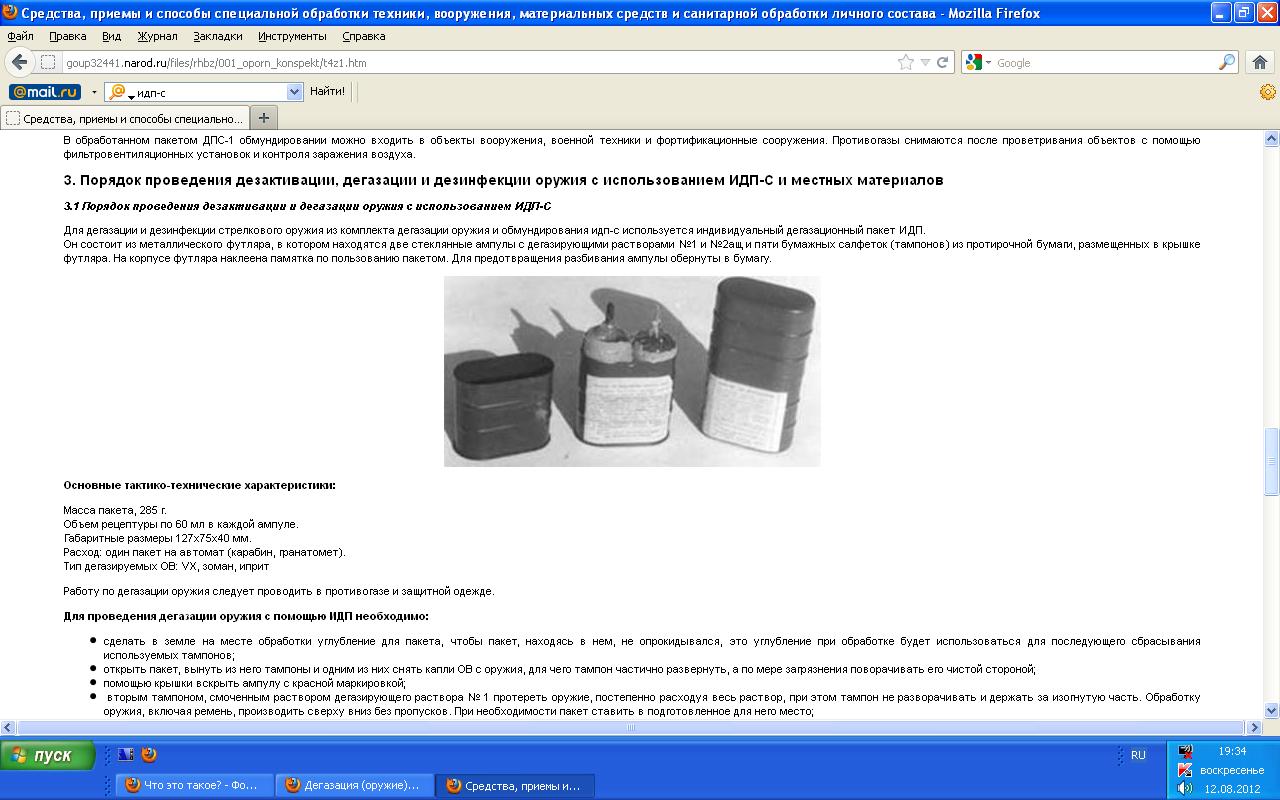The width and height of the screenshot is (1280, 800).
Task: Expand the Mail.ru search box dropdown
Action: coord(294,92)
